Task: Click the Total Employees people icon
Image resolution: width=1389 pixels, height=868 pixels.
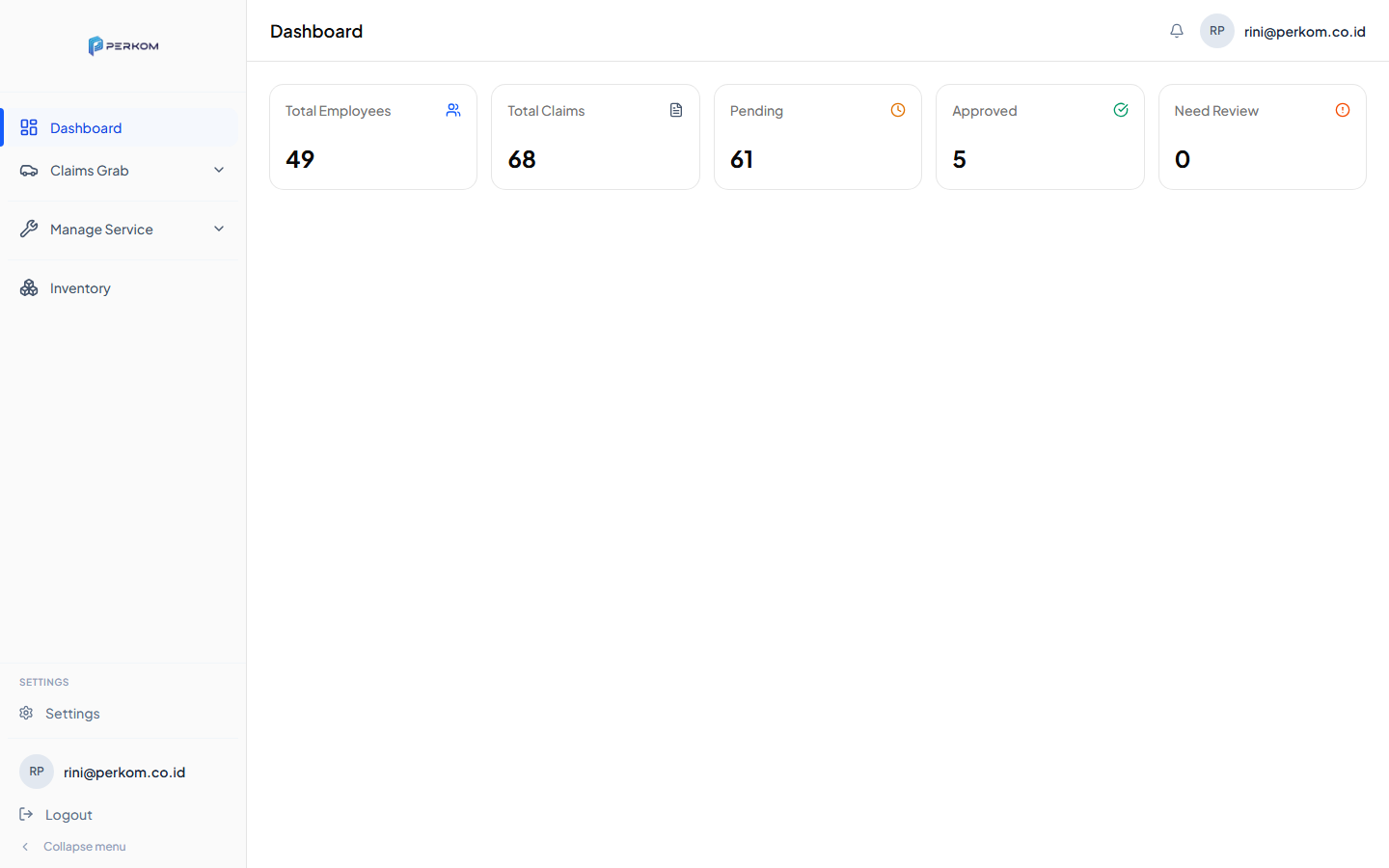Action: (453, 110)
